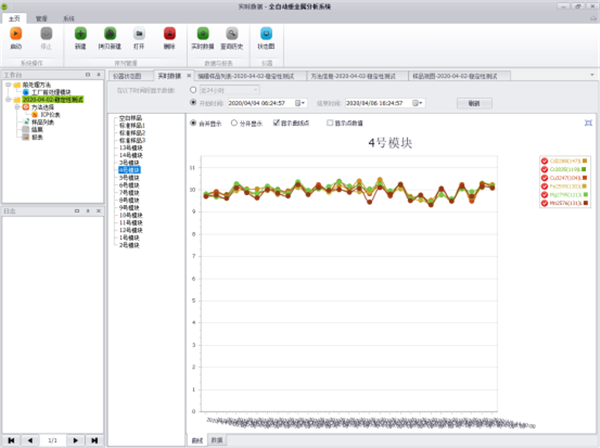Click the 查询历史 (Query History) icon

click(x=232, y=35)
